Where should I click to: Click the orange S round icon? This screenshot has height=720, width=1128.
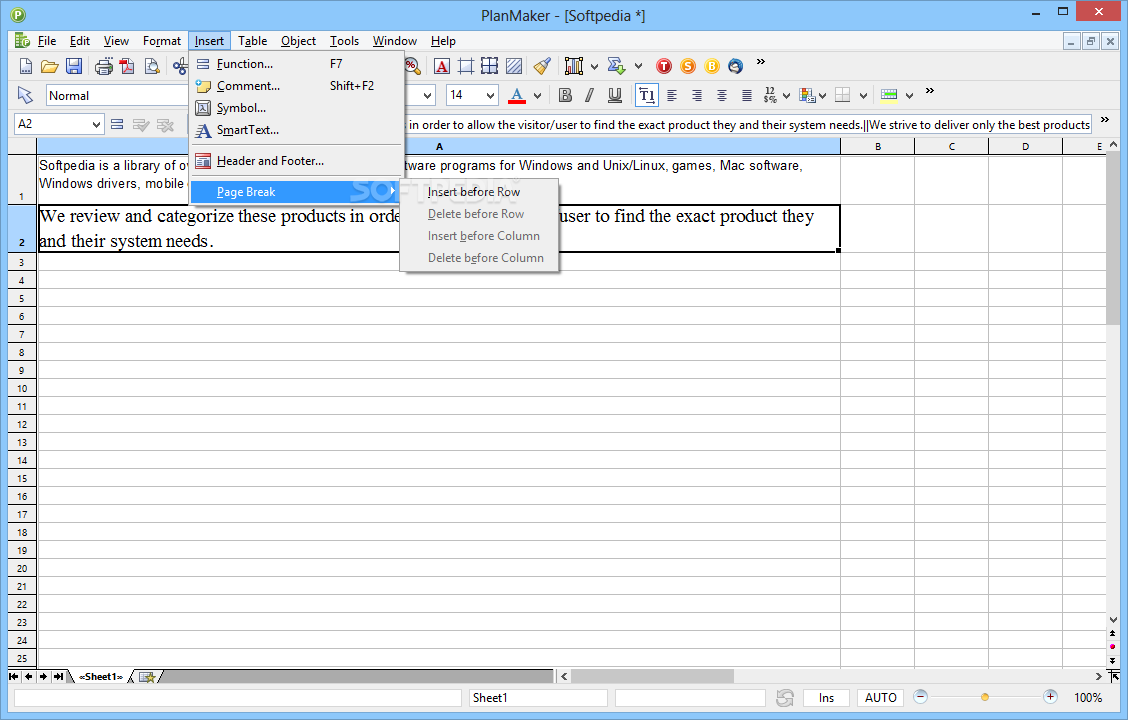(x=688, y=67)
